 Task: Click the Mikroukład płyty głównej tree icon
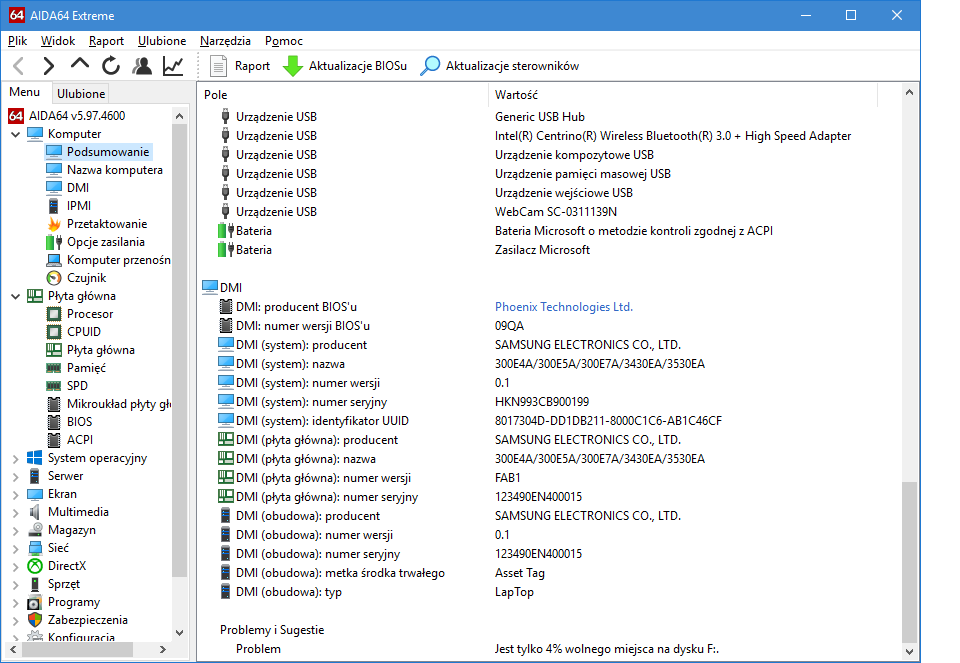[x=54, y=404]
